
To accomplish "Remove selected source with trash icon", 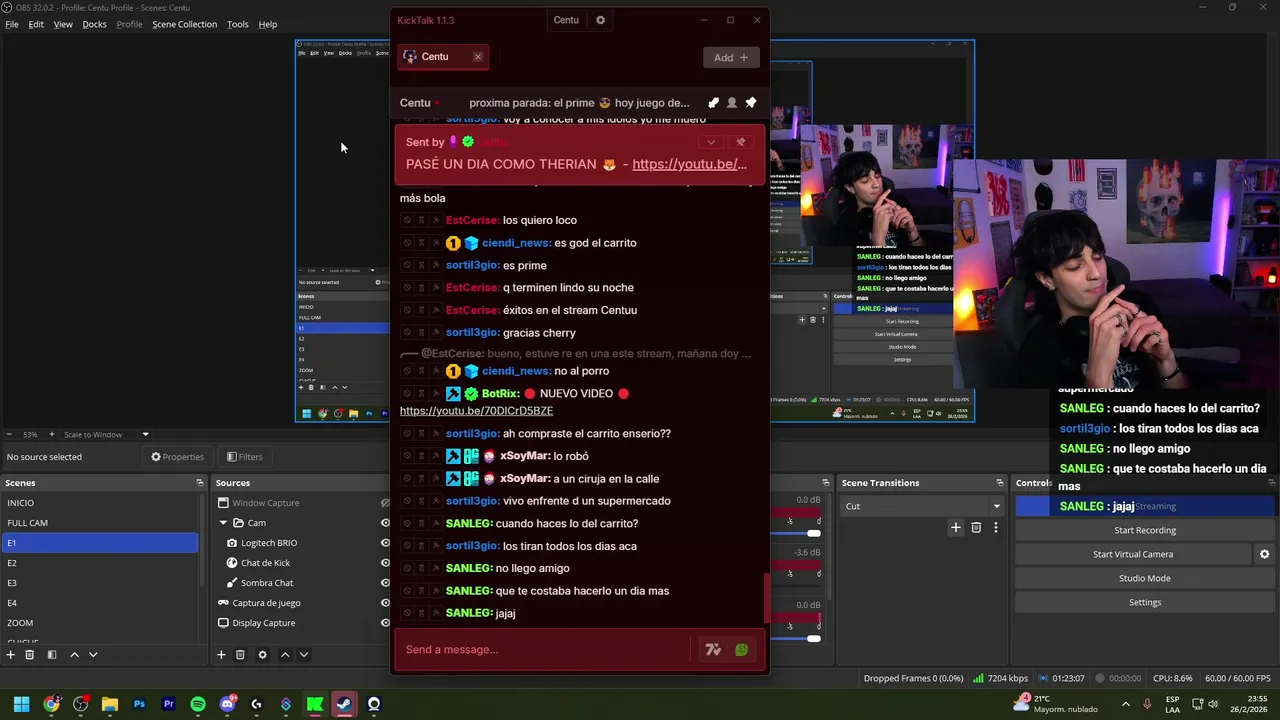I will pos(240,655).
